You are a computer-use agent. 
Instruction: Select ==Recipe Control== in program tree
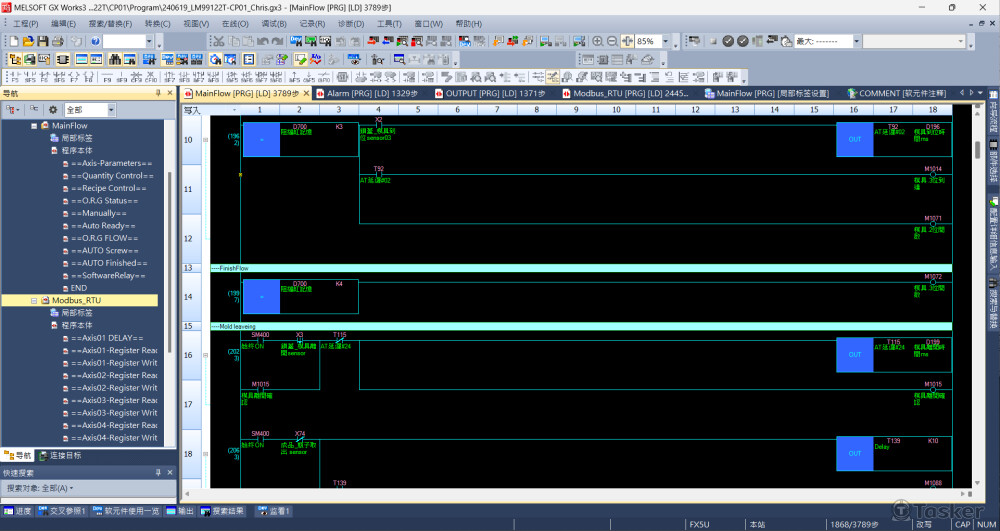click(x=108, y=188)
